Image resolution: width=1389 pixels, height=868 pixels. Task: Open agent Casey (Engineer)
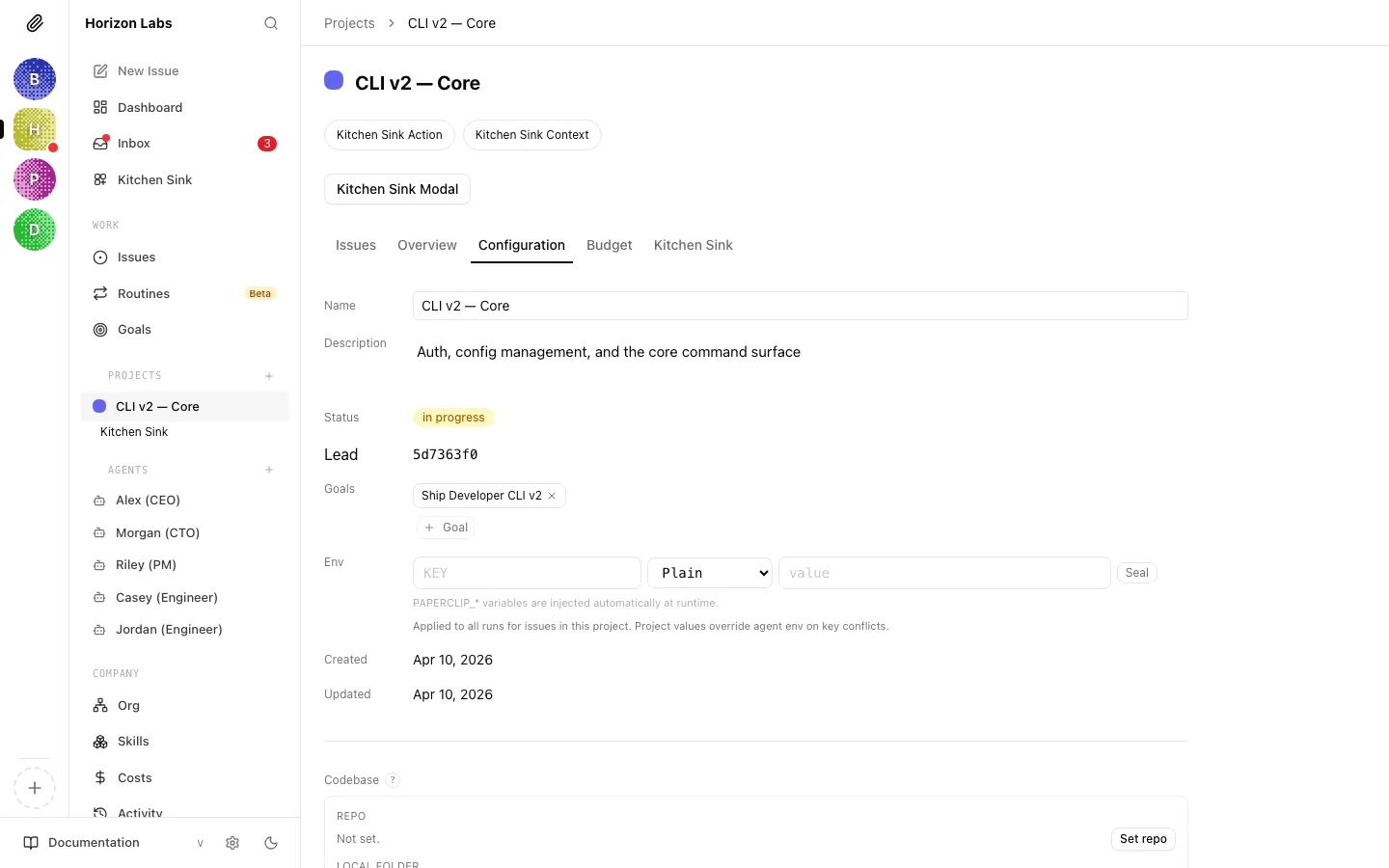(x=184, y=598)
